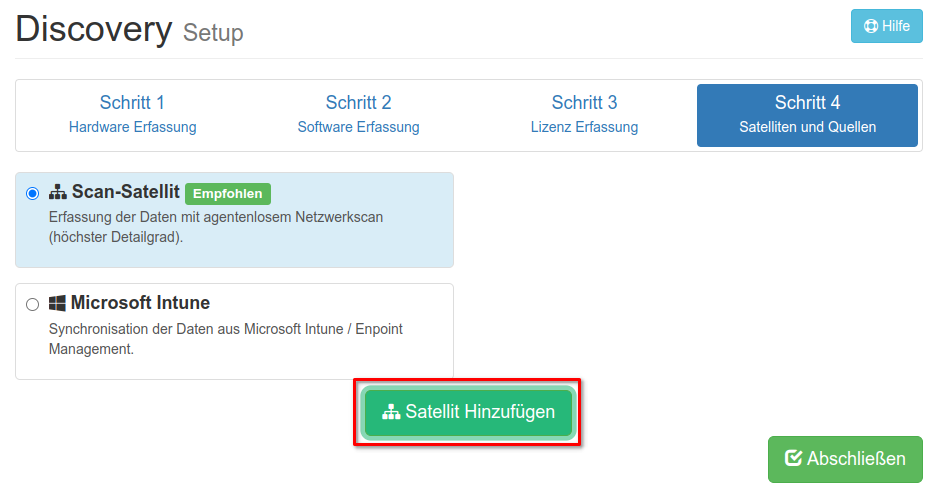The image size is (932, 497).
Task: Click the green Empfohlen badge
Action: [x=228, y=193]
